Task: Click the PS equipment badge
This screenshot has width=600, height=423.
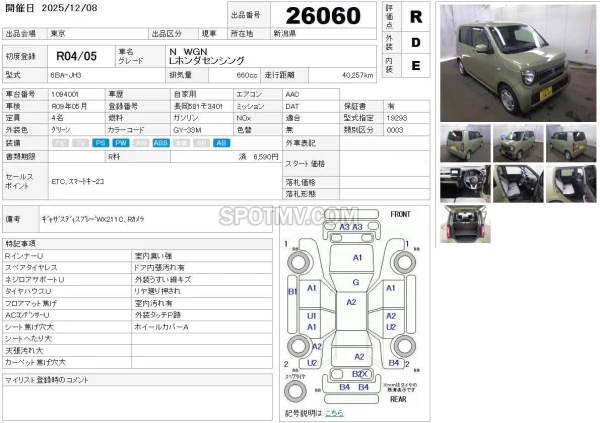Action: (100, 143)
